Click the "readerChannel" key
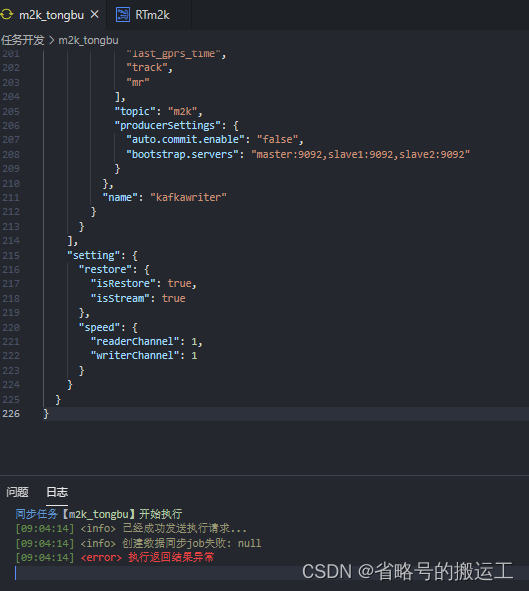This screenshot has width=529, height=591. point(135,341)
